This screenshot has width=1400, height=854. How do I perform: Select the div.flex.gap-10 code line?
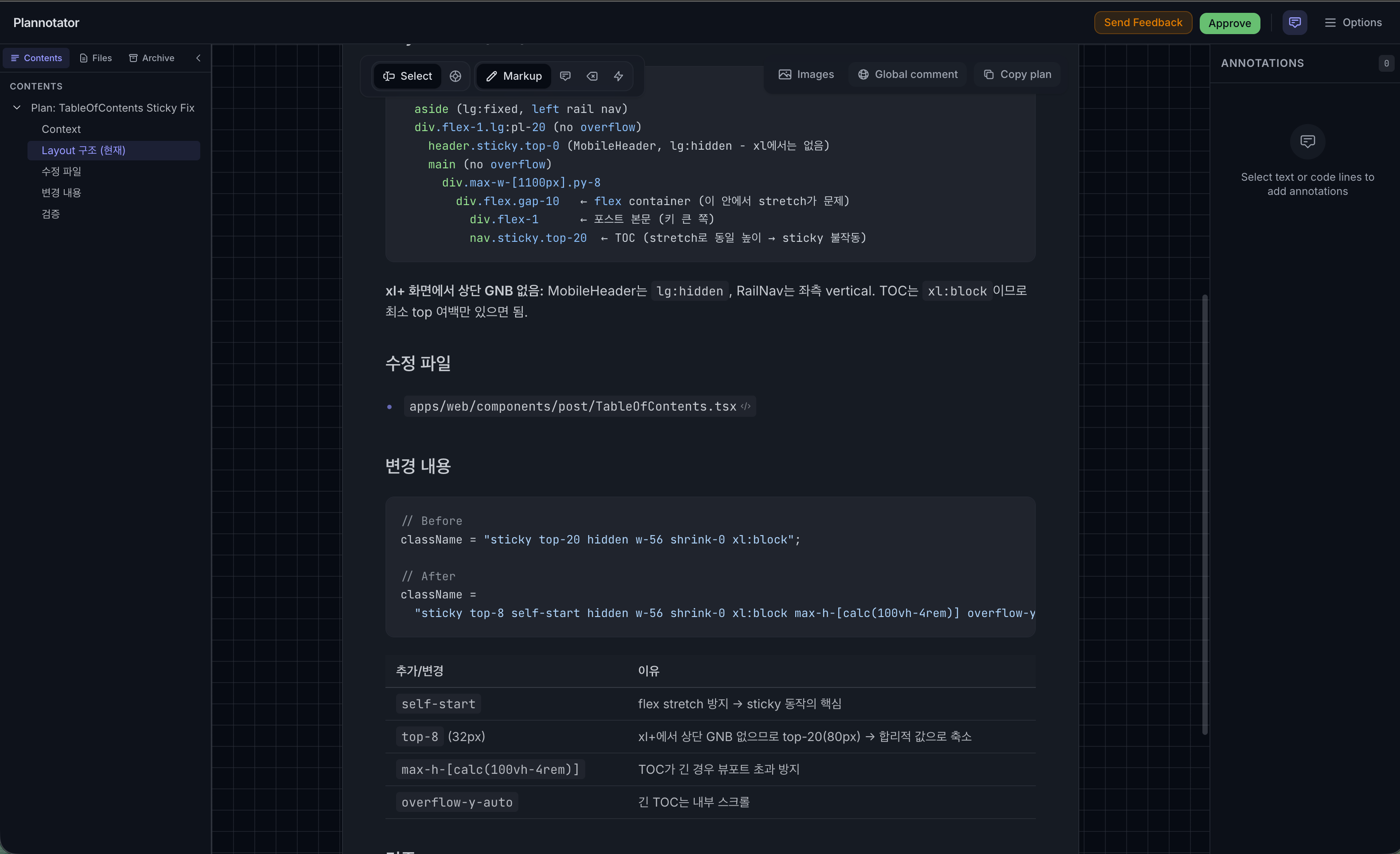click(x=652, y=201)
